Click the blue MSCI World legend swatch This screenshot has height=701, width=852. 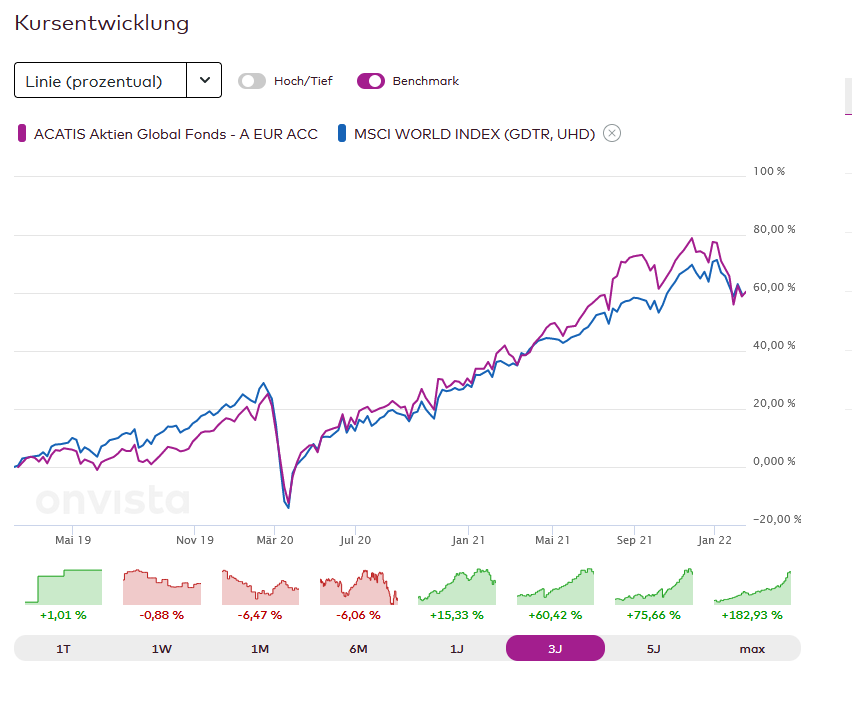342,133
